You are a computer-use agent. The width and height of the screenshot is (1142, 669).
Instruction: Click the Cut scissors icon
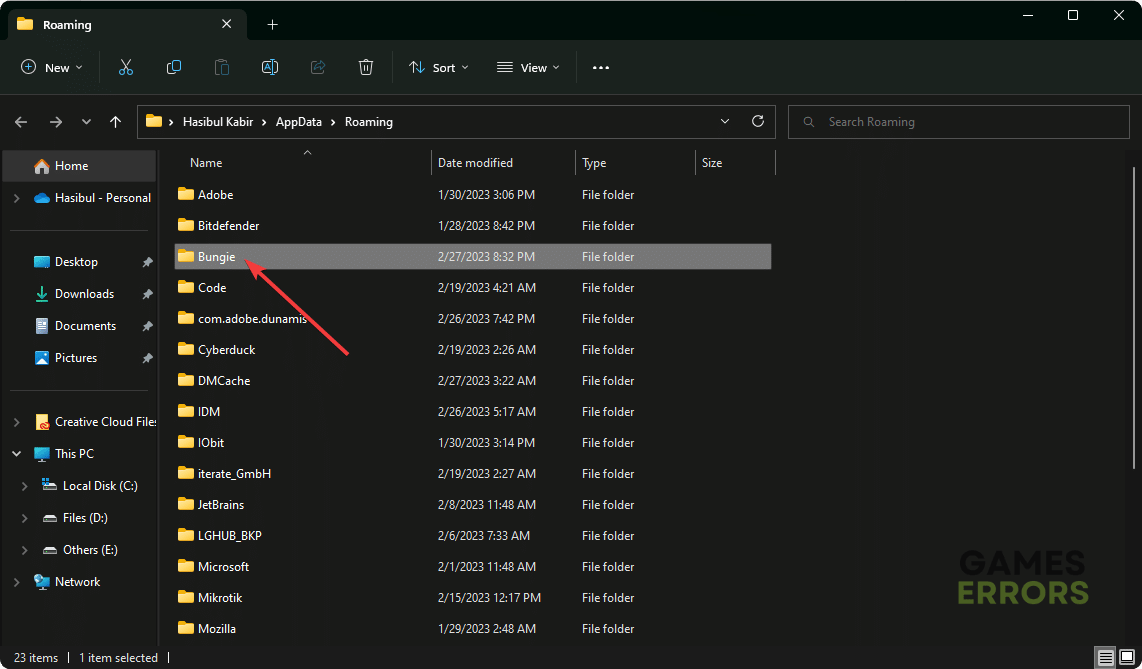(126, 67)
